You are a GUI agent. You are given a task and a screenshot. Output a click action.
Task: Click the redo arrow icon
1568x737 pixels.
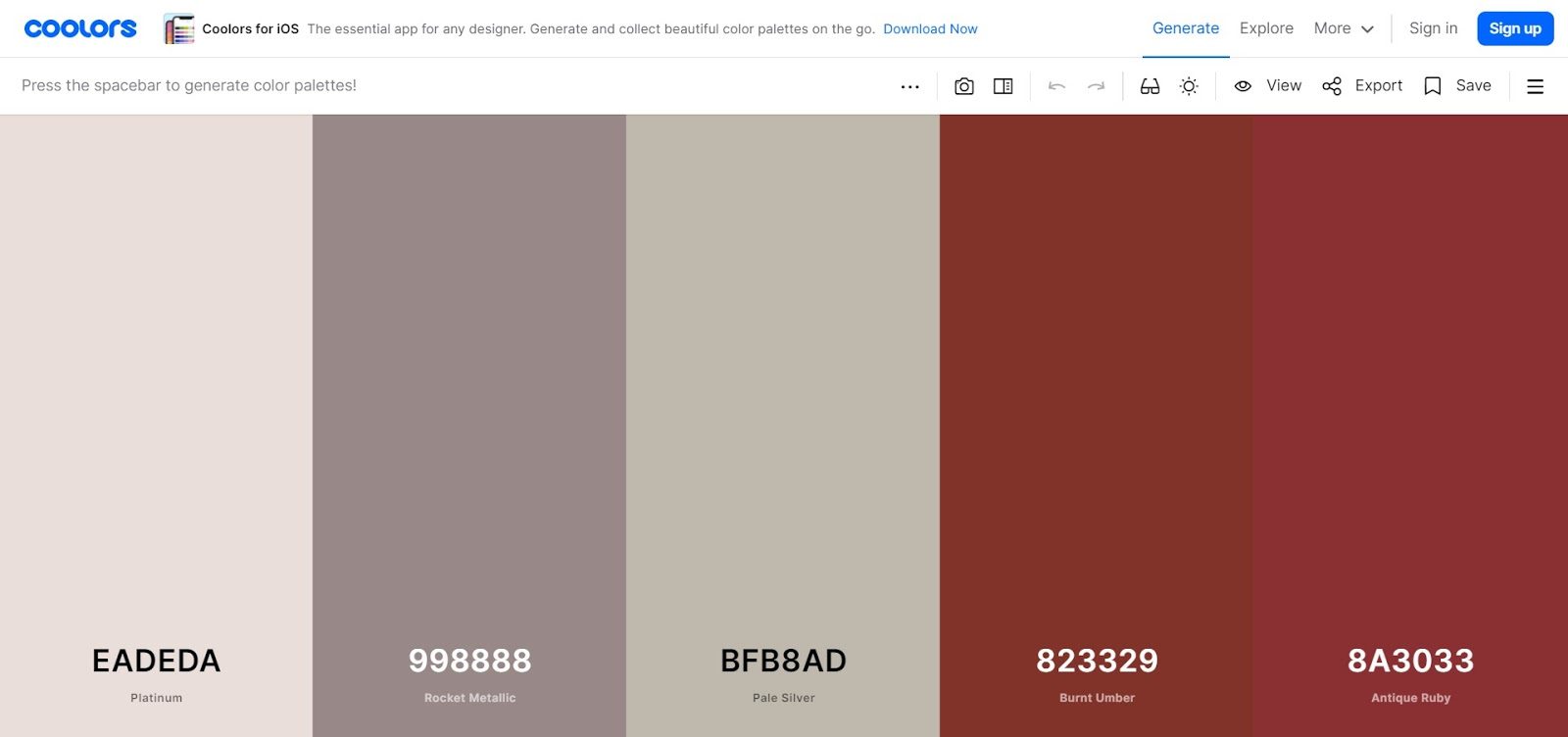tap(1096, 86)
